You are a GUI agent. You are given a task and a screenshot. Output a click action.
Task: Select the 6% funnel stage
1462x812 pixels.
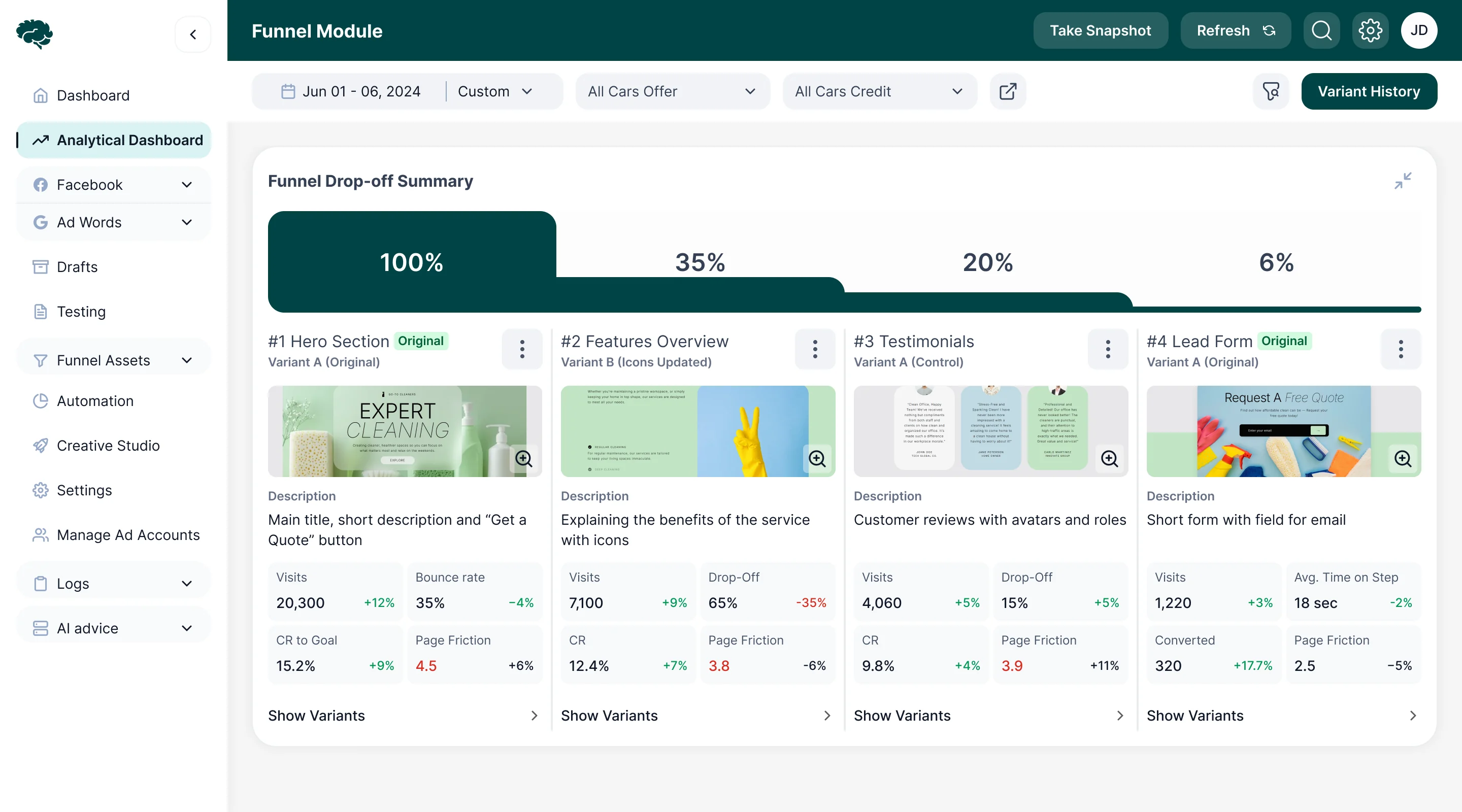point(1276,262)
